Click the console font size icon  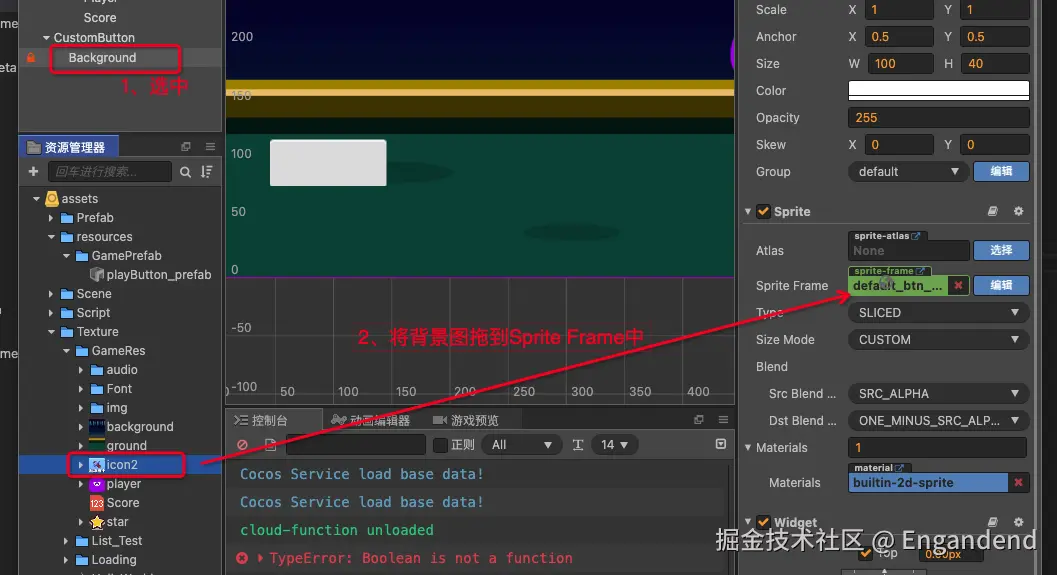[x=578, y=445]
